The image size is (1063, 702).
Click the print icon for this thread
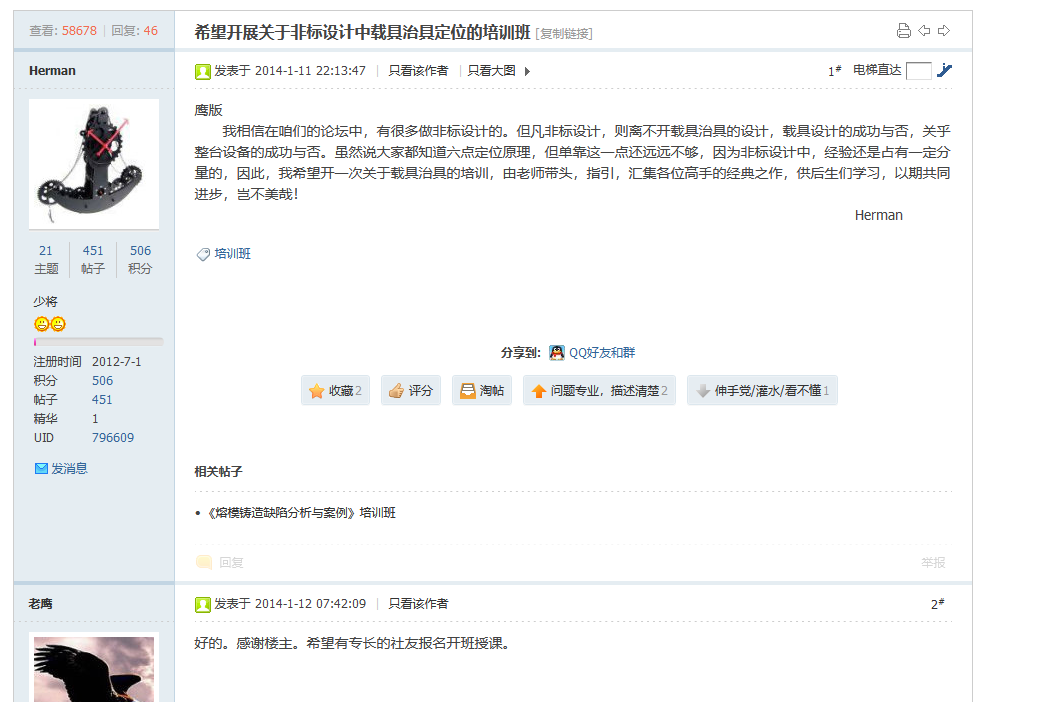coord(903,31)
